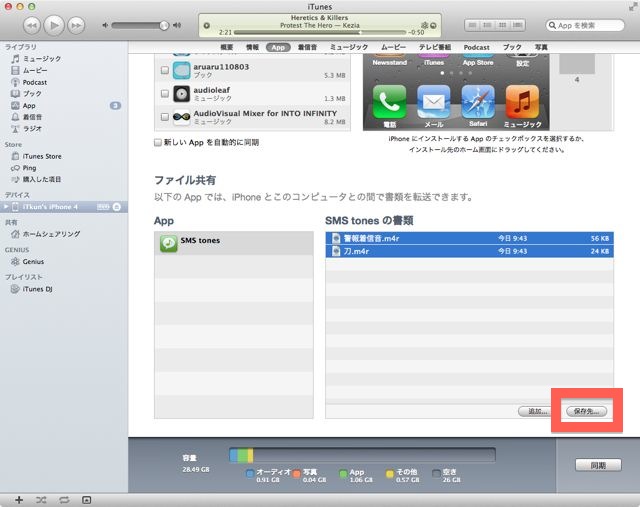
Task: Select home screen page 4 thumbnail
Action: tap(577, 65)
